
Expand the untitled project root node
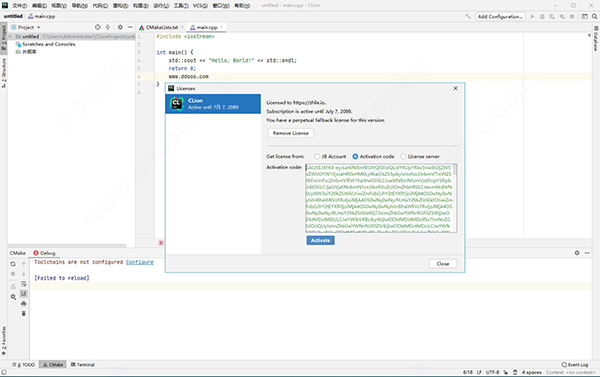(10, 36)
